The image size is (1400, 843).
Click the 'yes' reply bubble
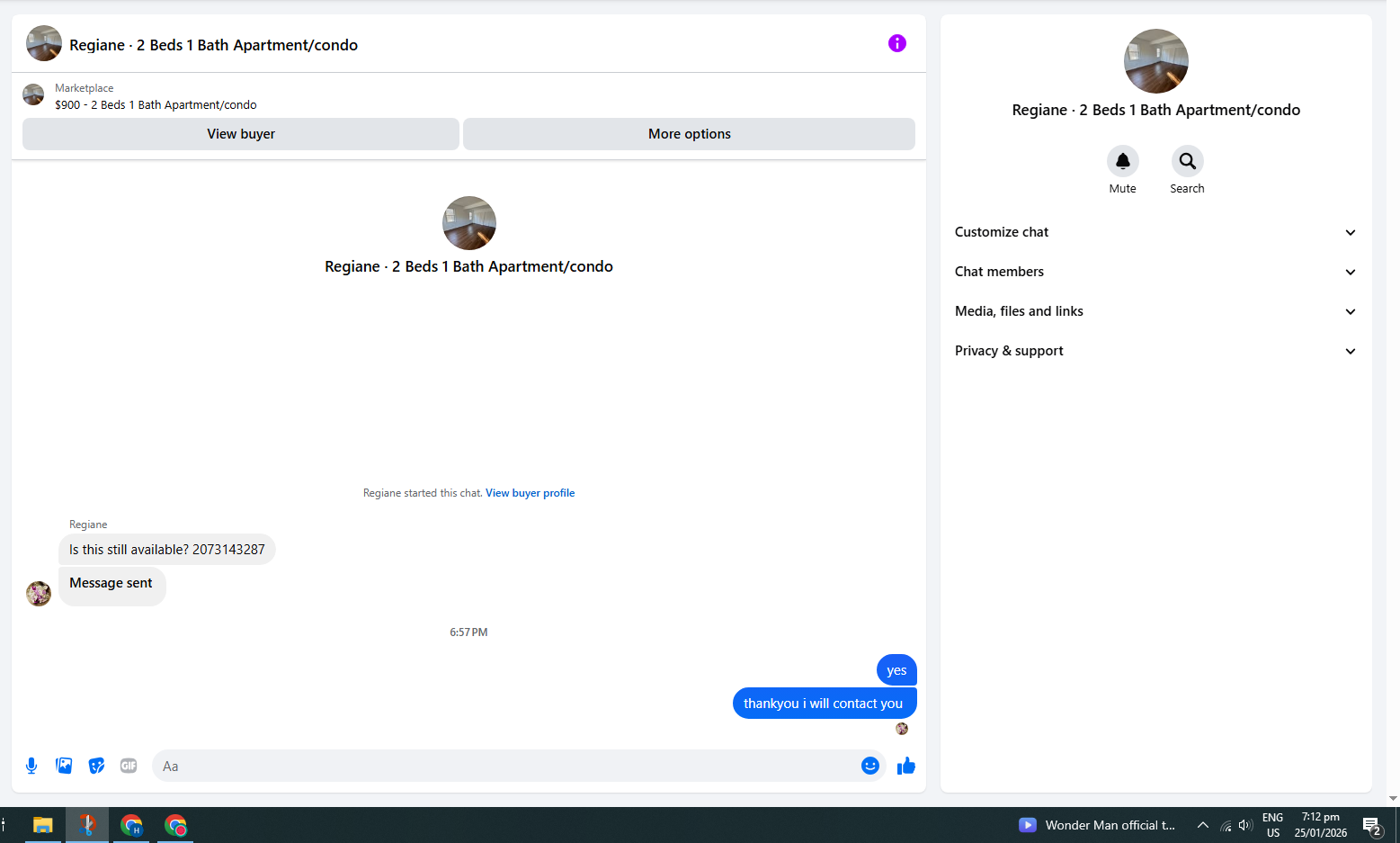tap(896, 670)
